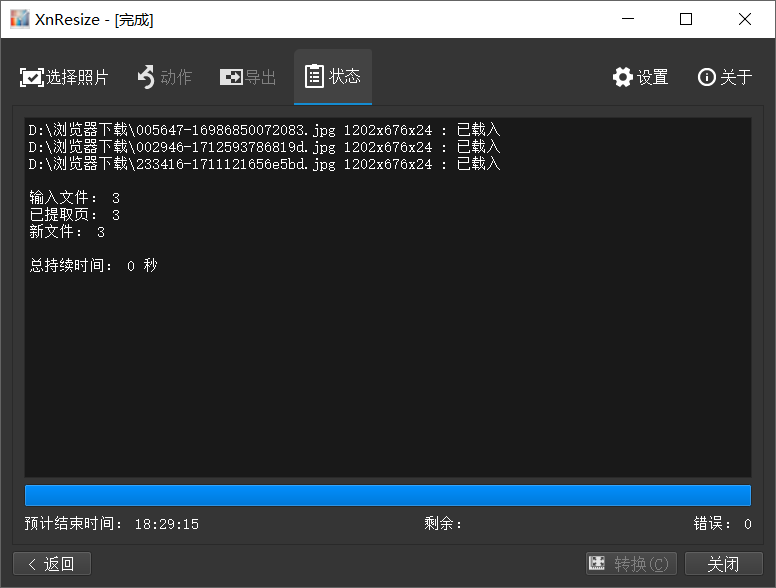
Task: Click the 输入文件: 3 line in log
Action: click(75, 198)
